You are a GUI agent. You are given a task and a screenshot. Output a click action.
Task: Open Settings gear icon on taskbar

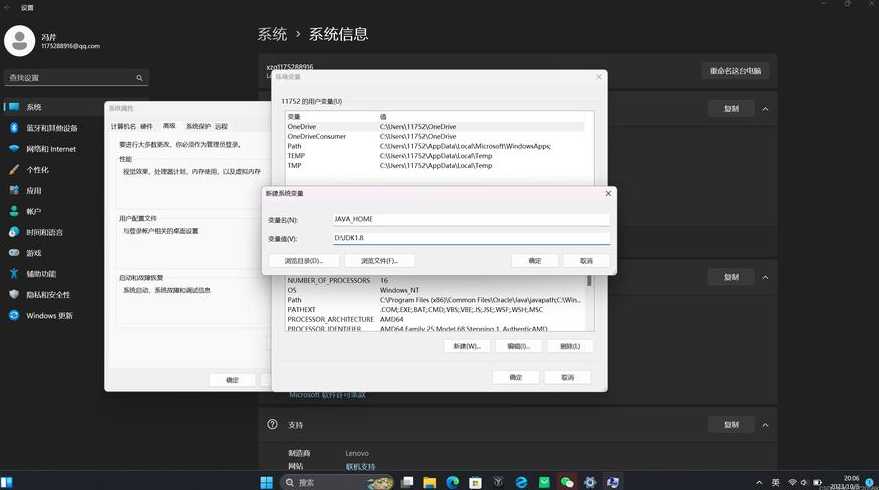pos(590,482)
